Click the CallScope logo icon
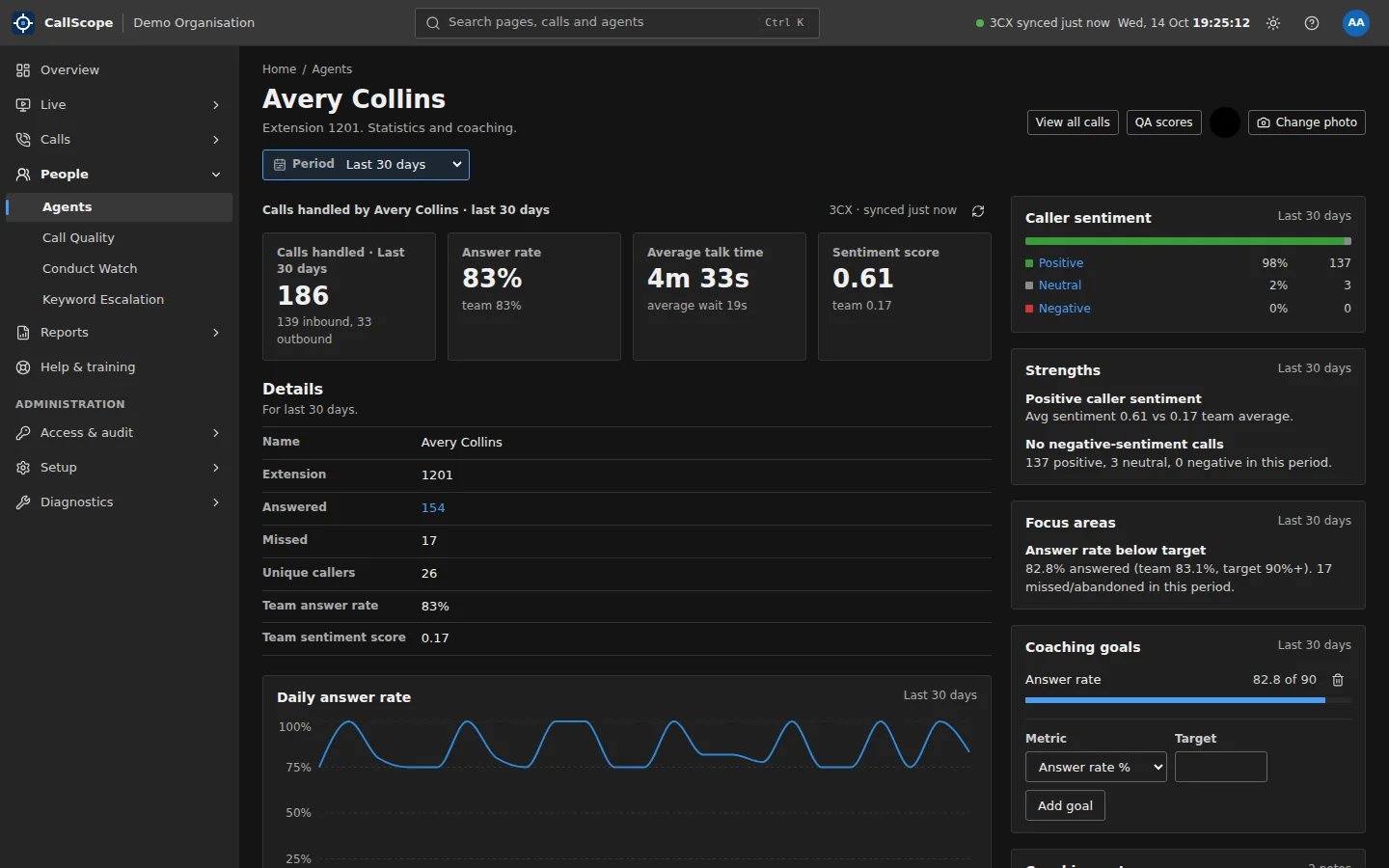 click(23, 22)
